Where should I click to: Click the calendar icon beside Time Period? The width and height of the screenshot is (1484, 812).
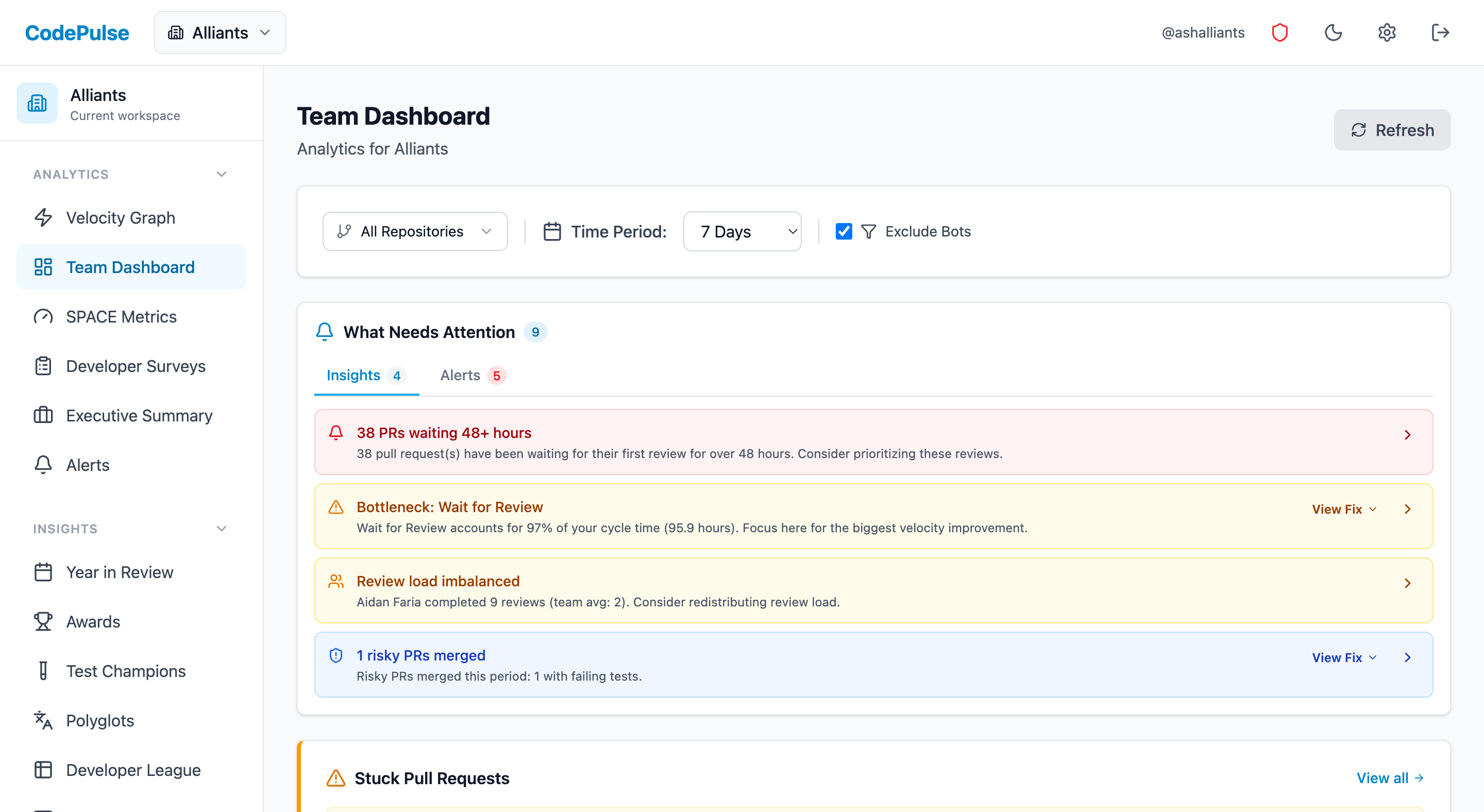point(552,231)
